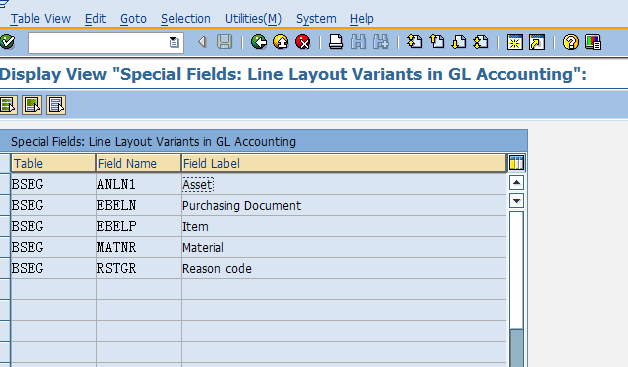Click the Print icon
The height and width of the screenshot is (367, 628).
coord(336,42)
